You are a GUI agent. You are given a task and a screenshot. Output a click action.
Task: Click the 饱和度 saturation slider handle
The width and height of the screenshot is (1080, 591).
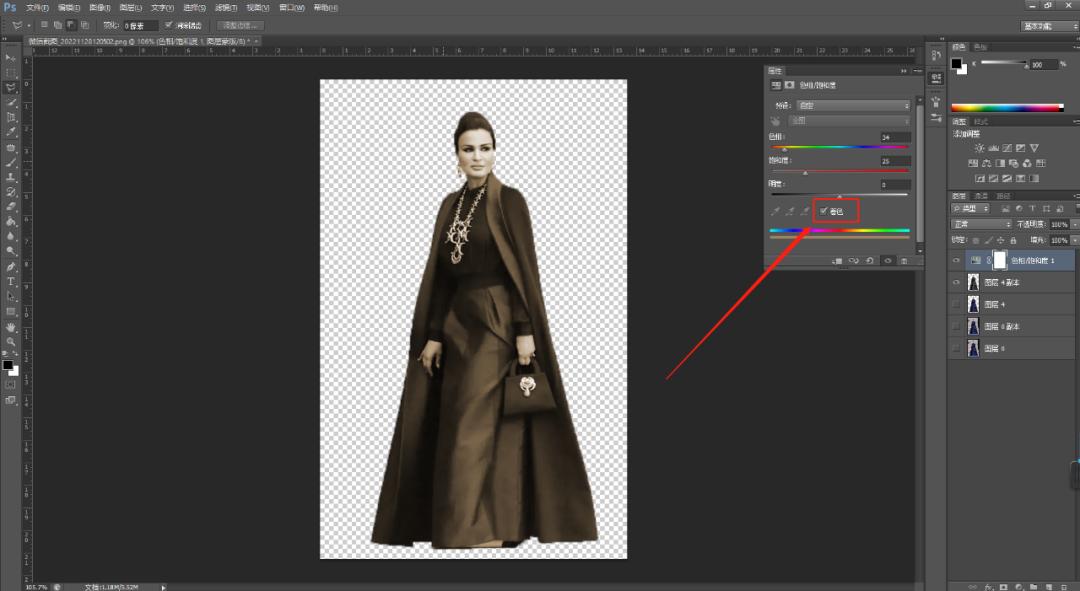coord(805,173)
